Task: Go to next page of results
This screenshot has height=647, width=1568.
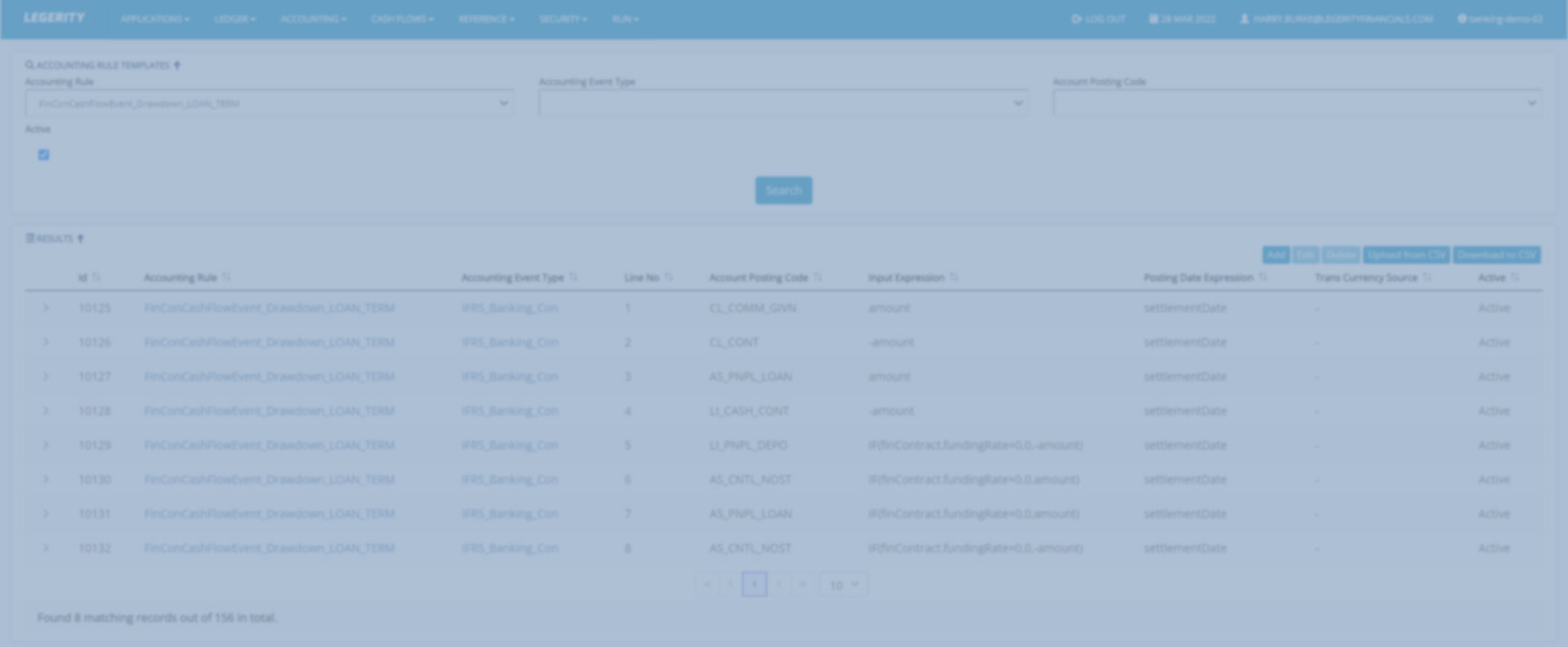Action: tap(779, 584)
